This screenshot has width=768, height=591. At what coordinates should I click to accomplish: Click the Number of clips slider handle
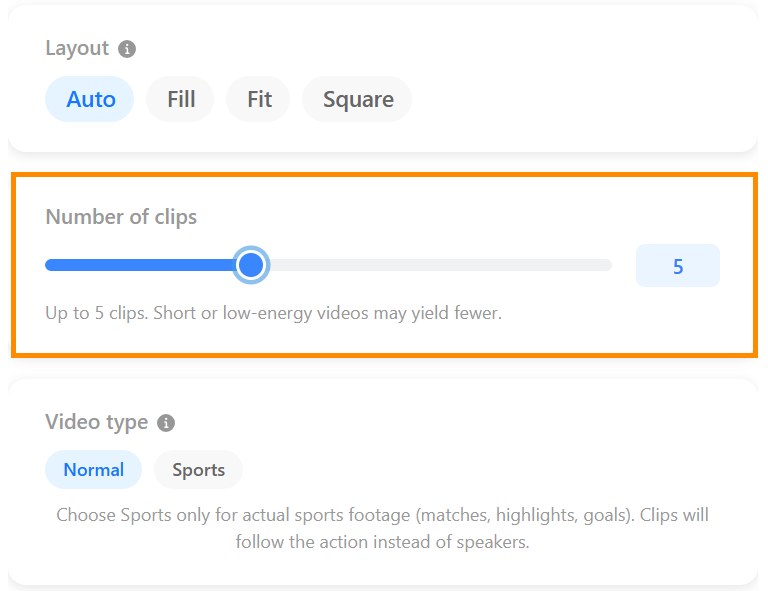251,265
